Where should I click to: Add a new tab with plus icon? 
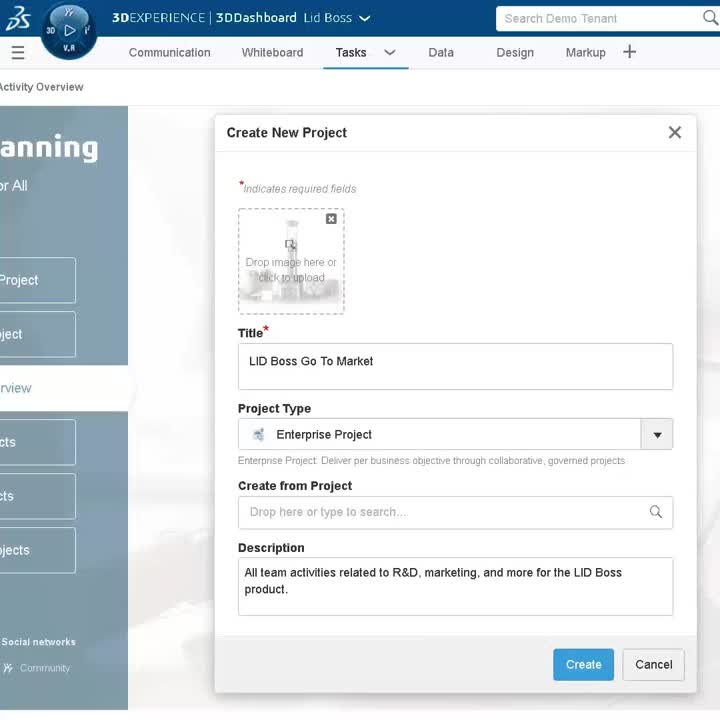click(x=630, y=51)
